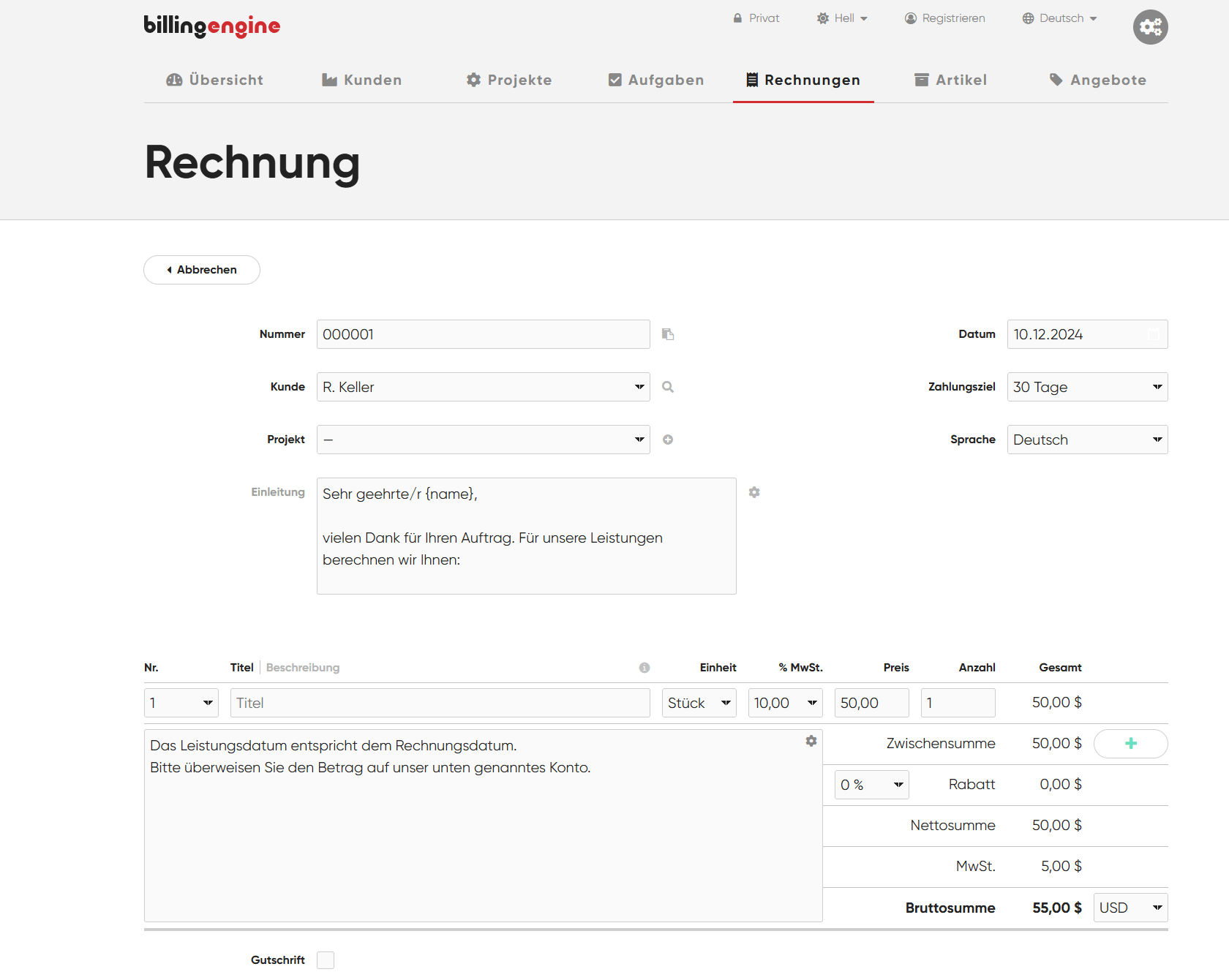The width and height of the screenshot is (1229, 980).
Task: Click the Abbrechen button
Action: click(202, 270)
